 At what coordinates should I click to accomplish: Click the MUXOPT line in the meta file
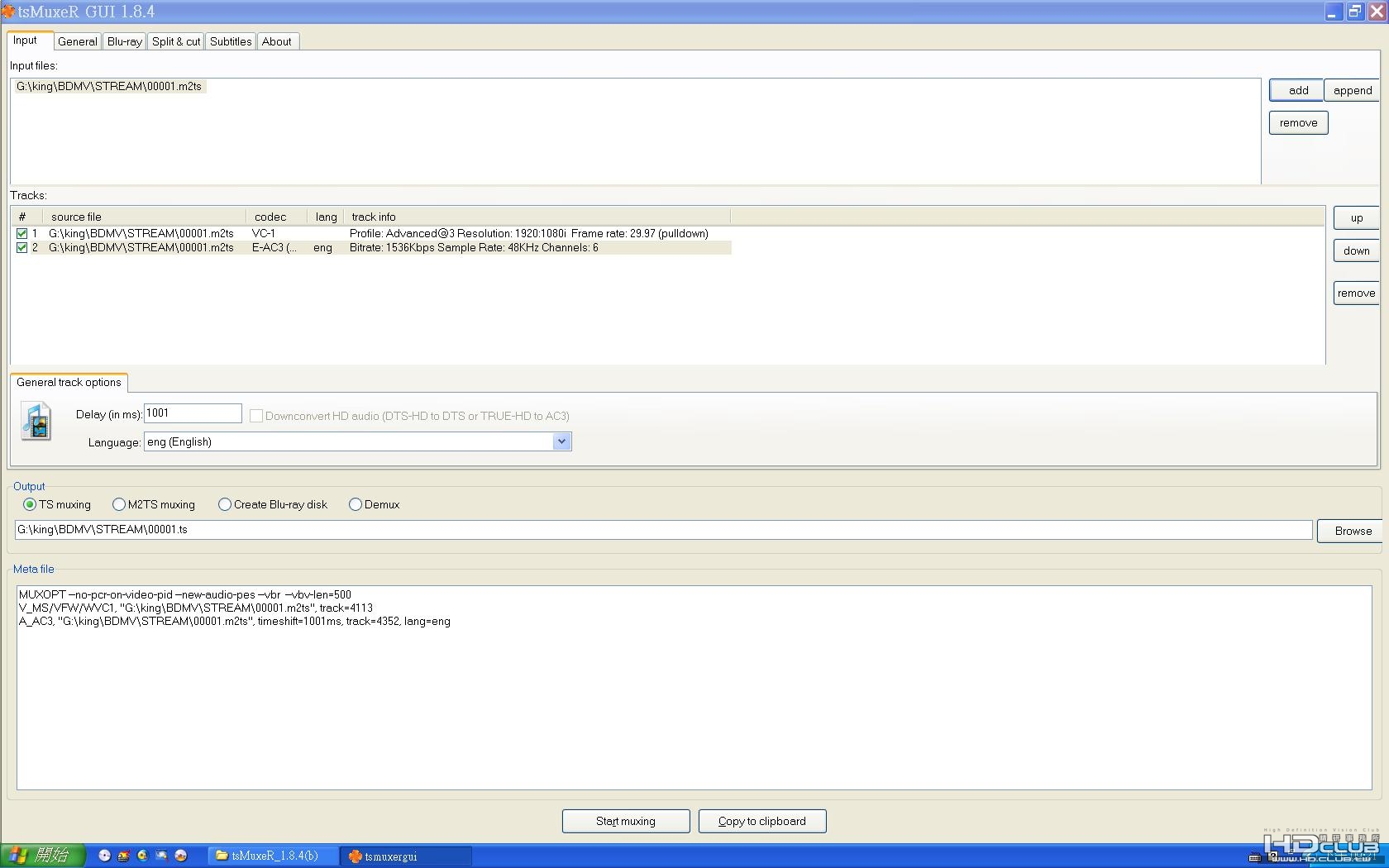coord(185,594)
